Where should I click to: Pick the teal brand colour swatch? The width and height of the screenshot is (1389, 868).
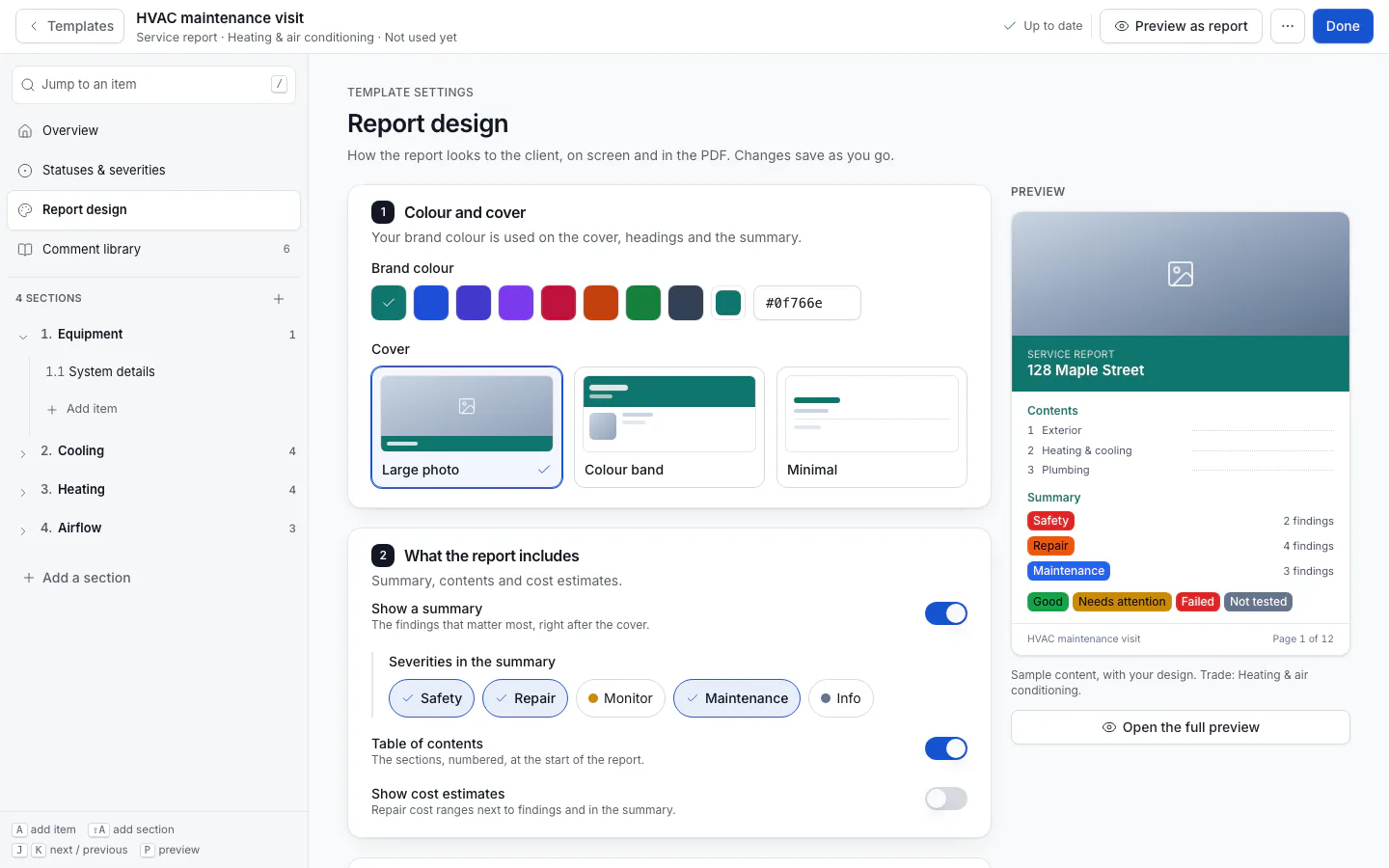pos(389,303)
